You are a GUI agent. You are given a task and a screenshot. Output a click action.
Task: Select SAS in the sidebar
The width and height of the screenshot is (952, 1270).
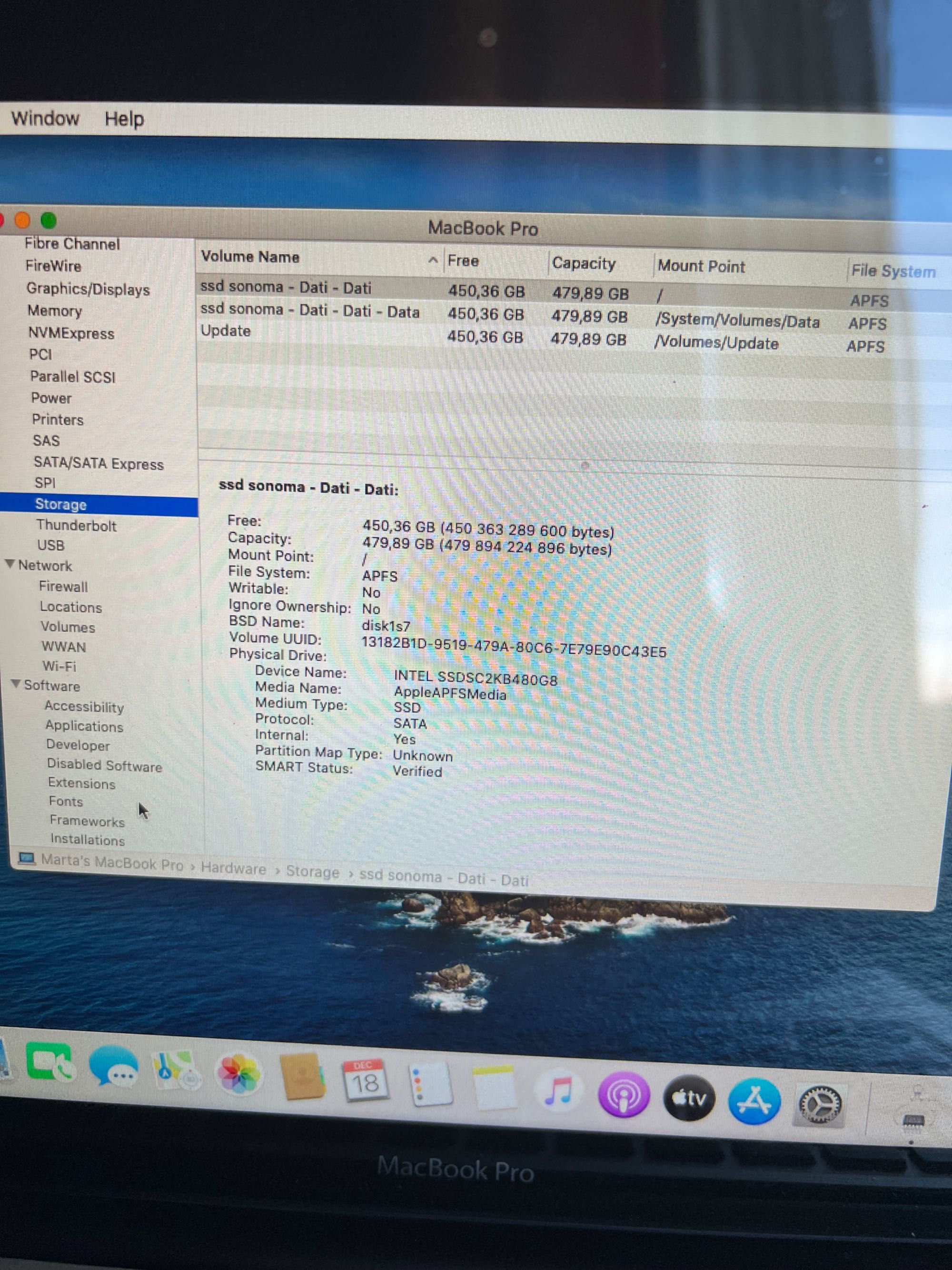(46, 440)
